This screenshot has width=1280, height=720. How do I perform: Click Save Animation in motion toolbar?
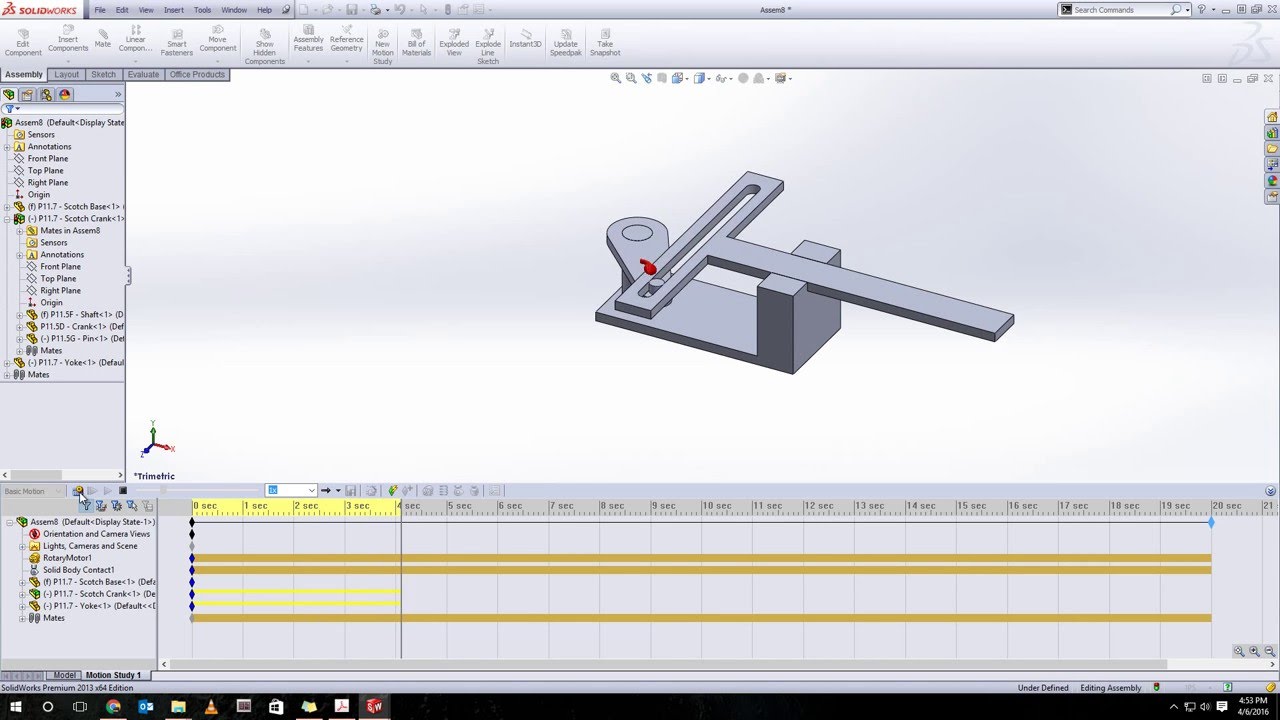pos(351,491)
